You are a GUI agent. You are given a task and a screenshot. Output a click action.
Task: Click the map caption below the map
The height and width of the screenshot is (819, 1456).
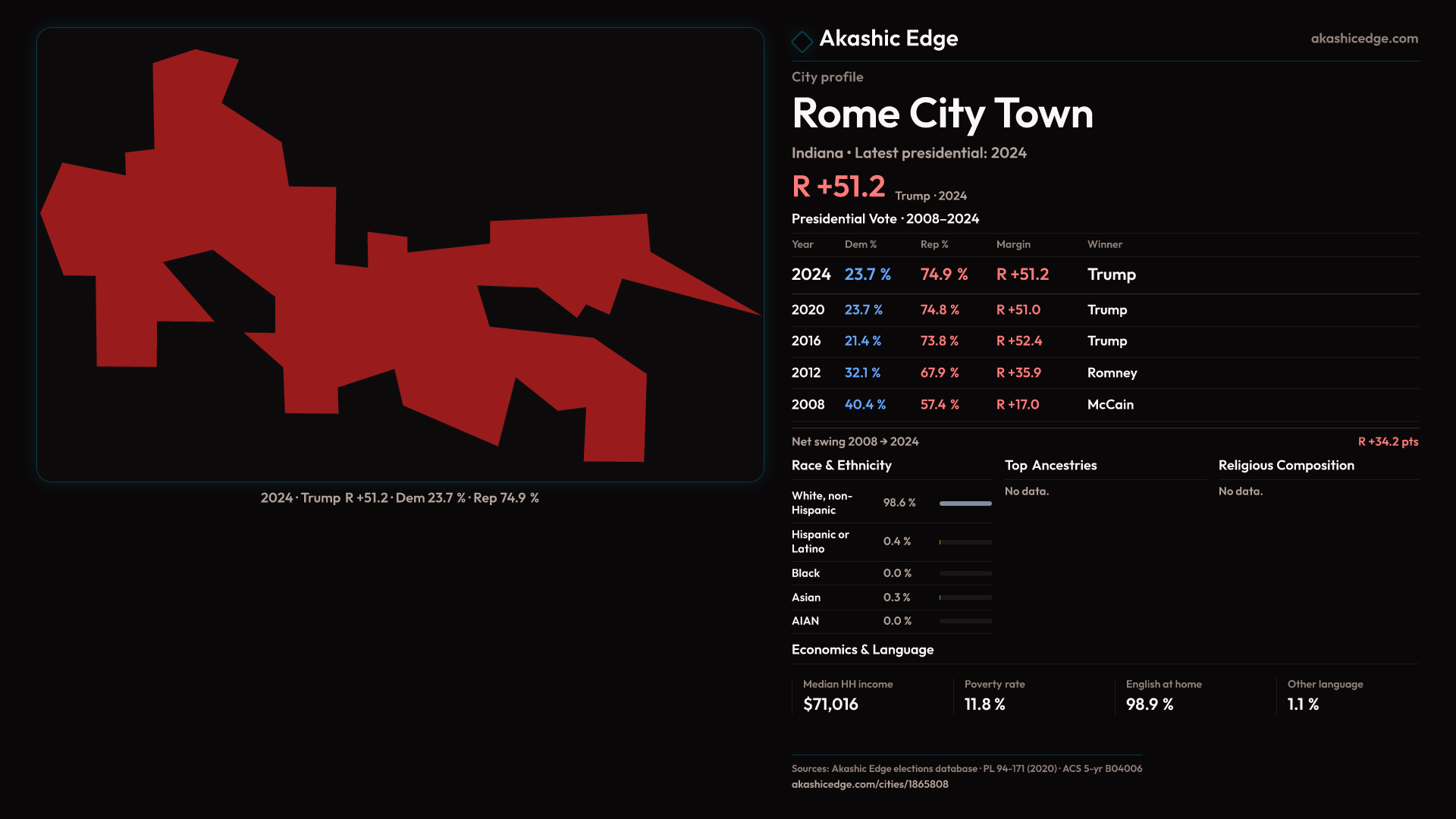[x=400, y=498]
